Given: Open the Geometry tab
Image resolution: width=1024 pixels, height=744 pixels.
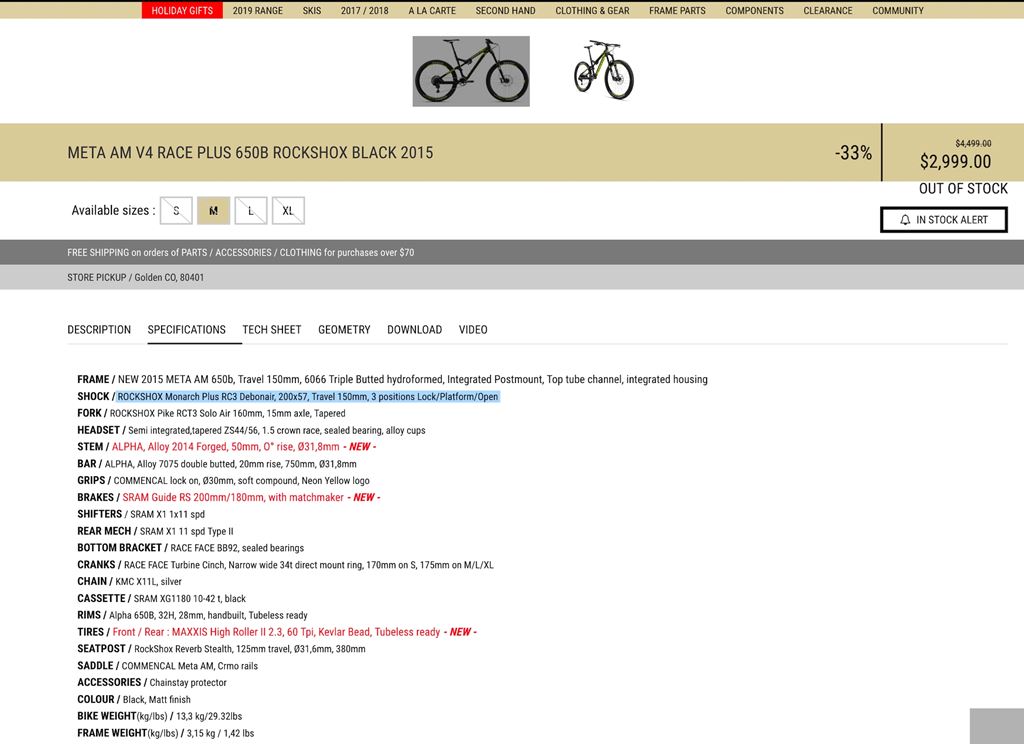Looking at the screenshot, I should (344, 330).
